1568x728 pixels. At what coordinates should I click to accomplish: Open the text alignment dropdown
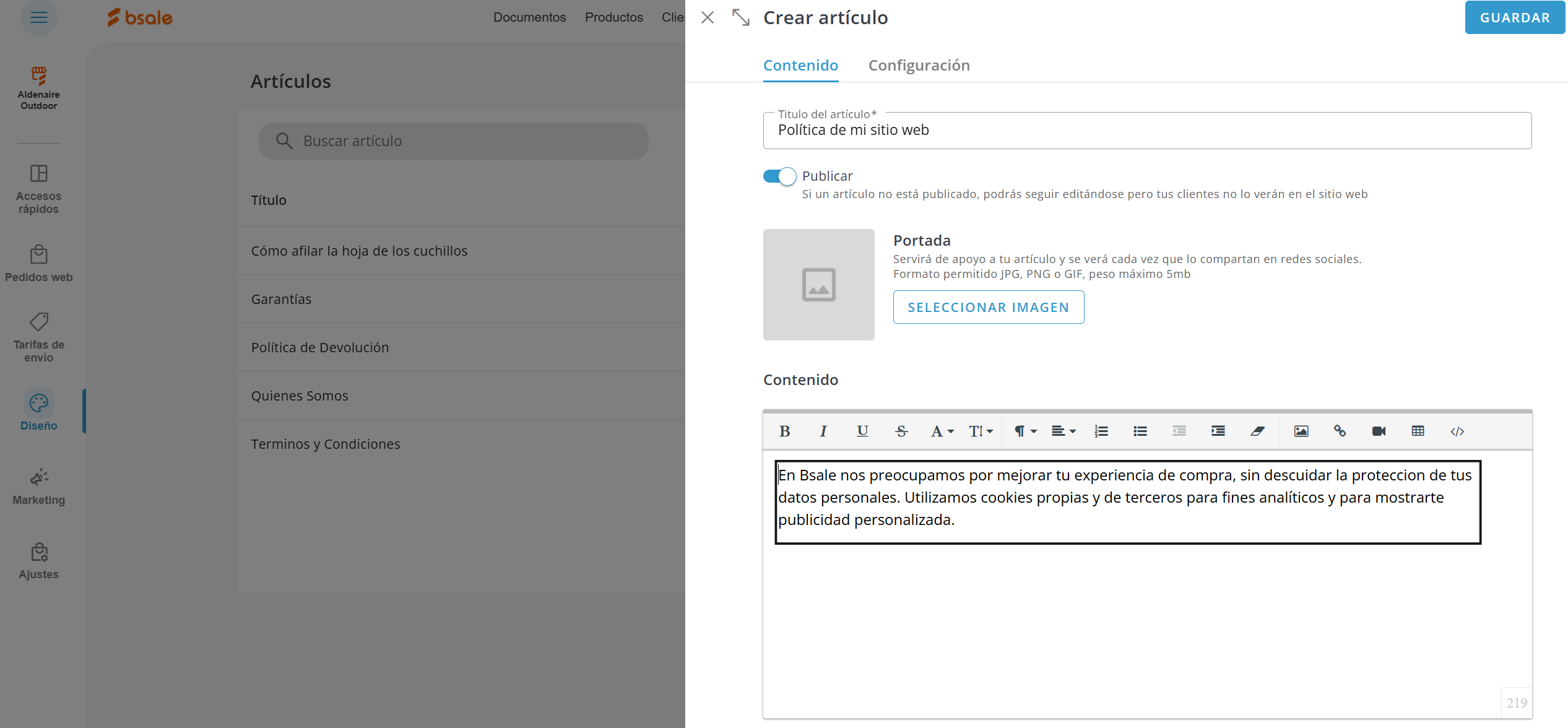(1063, 431)
